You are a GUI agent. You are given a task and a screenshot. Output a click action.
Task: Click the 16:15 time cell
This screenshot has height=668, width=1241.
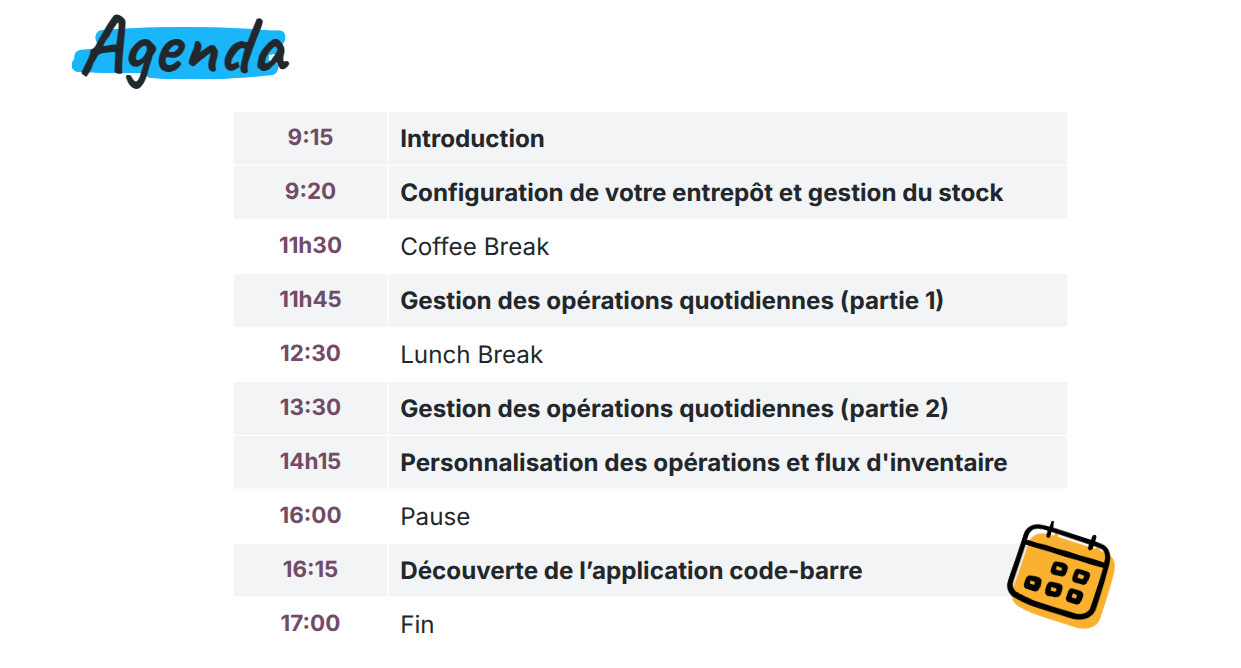tap(310, 570)
